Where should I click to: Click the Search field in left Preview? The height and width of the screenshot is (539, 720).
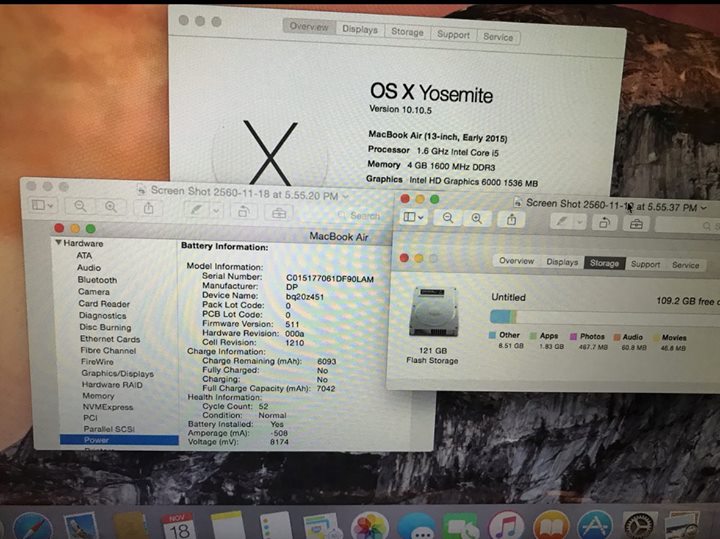coord(362,215)
